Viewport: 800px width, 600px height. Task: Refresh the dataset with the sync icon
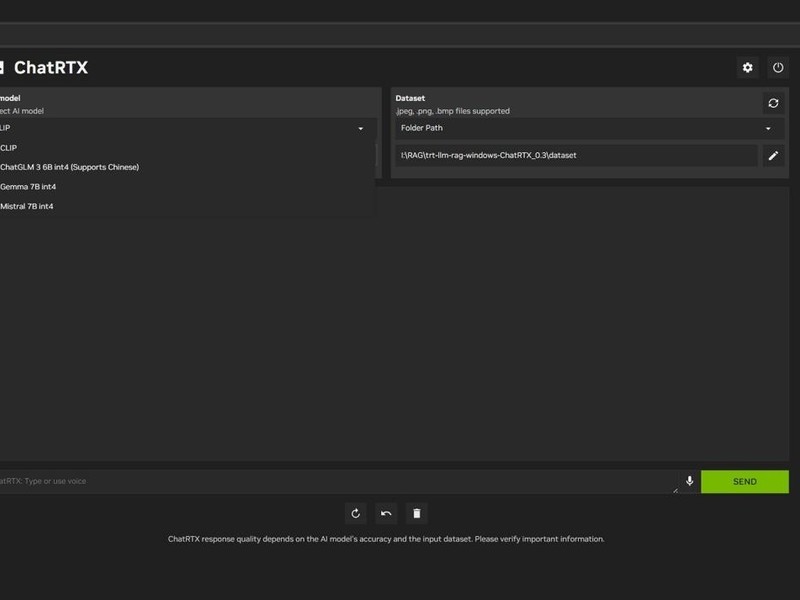point(773,103)
